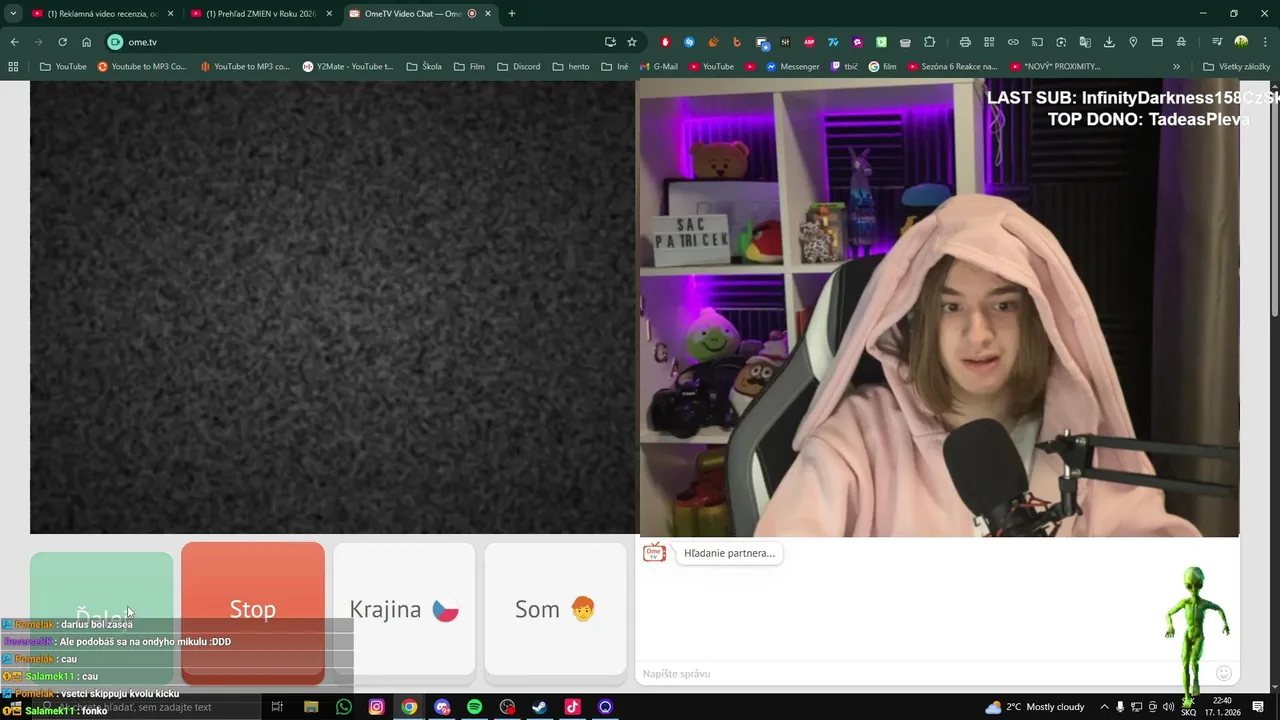Open Spotify from the taskbar
The width and height of the screenshot is (1280, 720).
[x=474, y=707]
